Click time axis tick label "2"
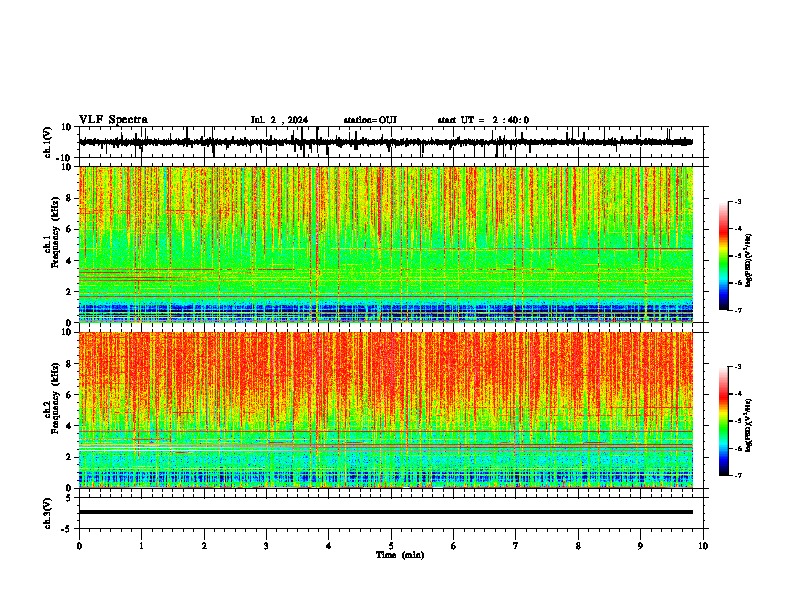This screenshot has width=792, height=612. [x=204, y=546]
